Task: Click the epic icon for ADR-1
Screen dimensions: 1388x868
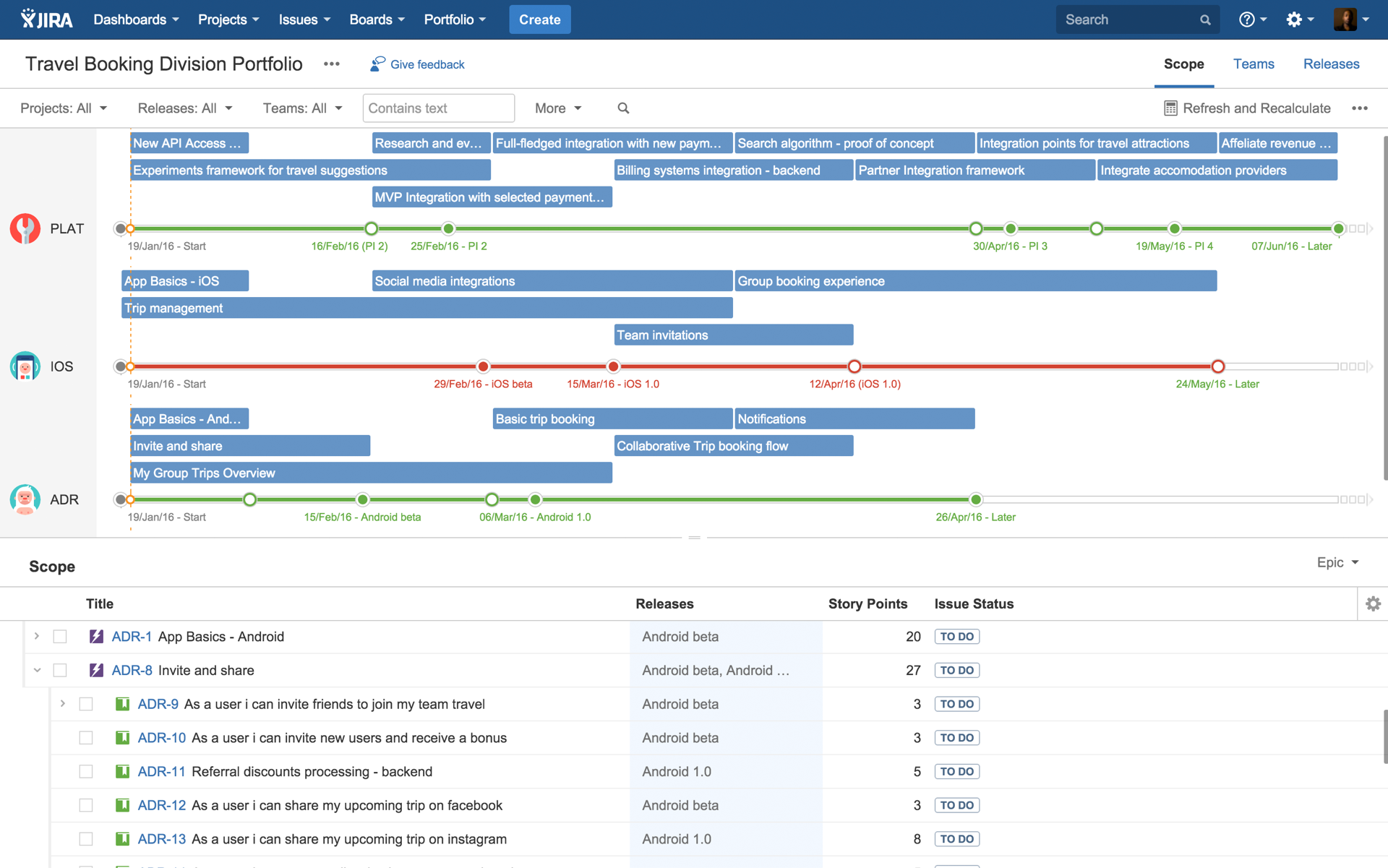Action: 96,637
